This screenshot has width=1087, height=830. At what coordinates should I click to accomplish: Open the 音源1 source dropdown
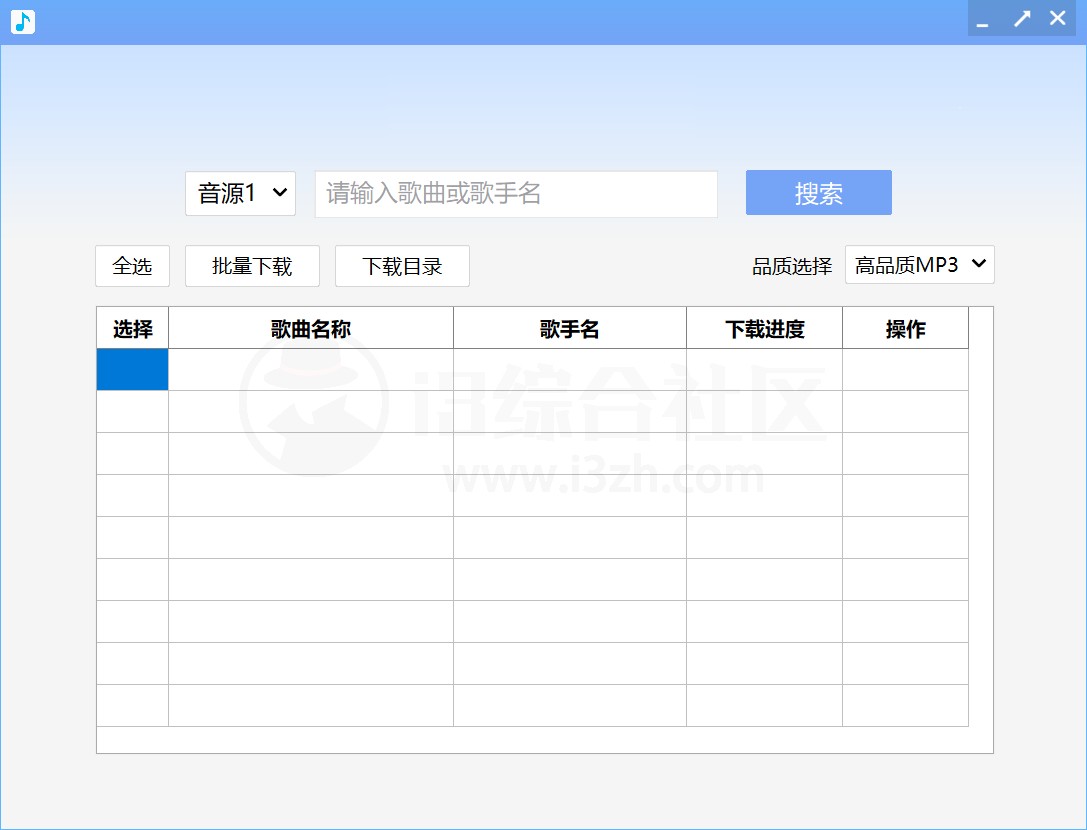point(241,193)
